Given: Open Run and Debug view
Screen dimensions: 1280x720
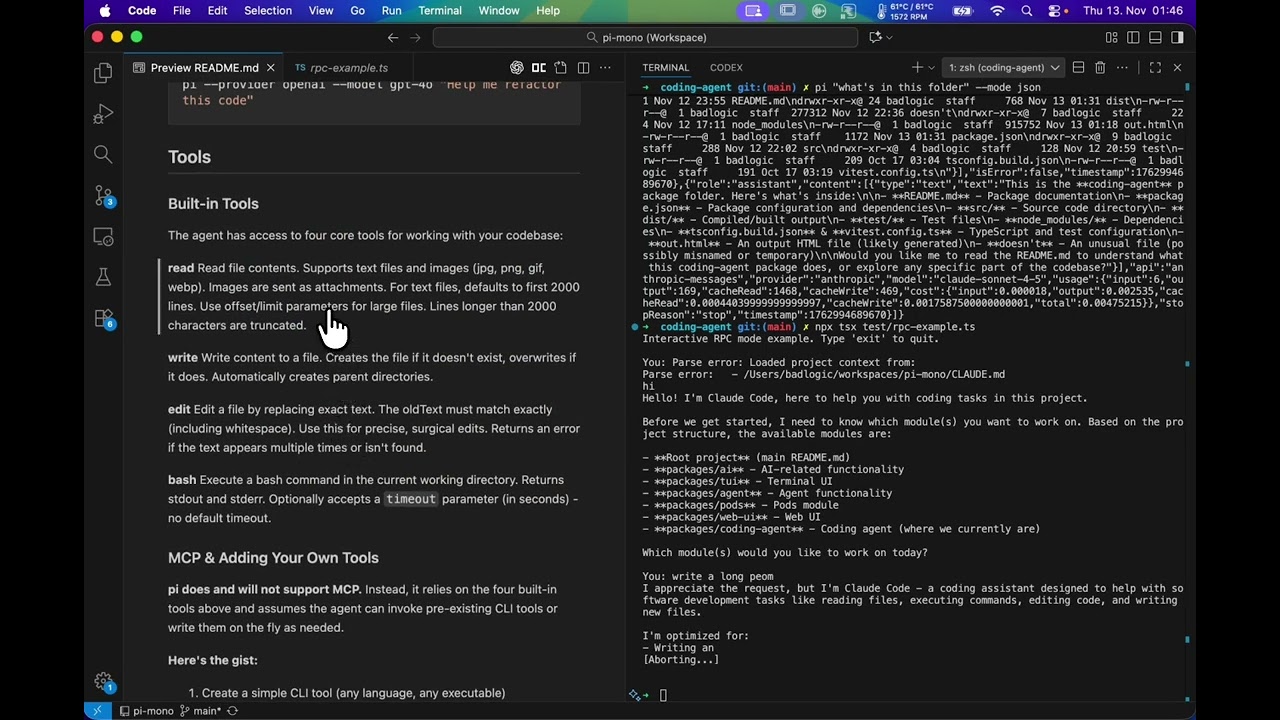Looking at the screenshot, I should pyautogui.click(x=103, y=114).
